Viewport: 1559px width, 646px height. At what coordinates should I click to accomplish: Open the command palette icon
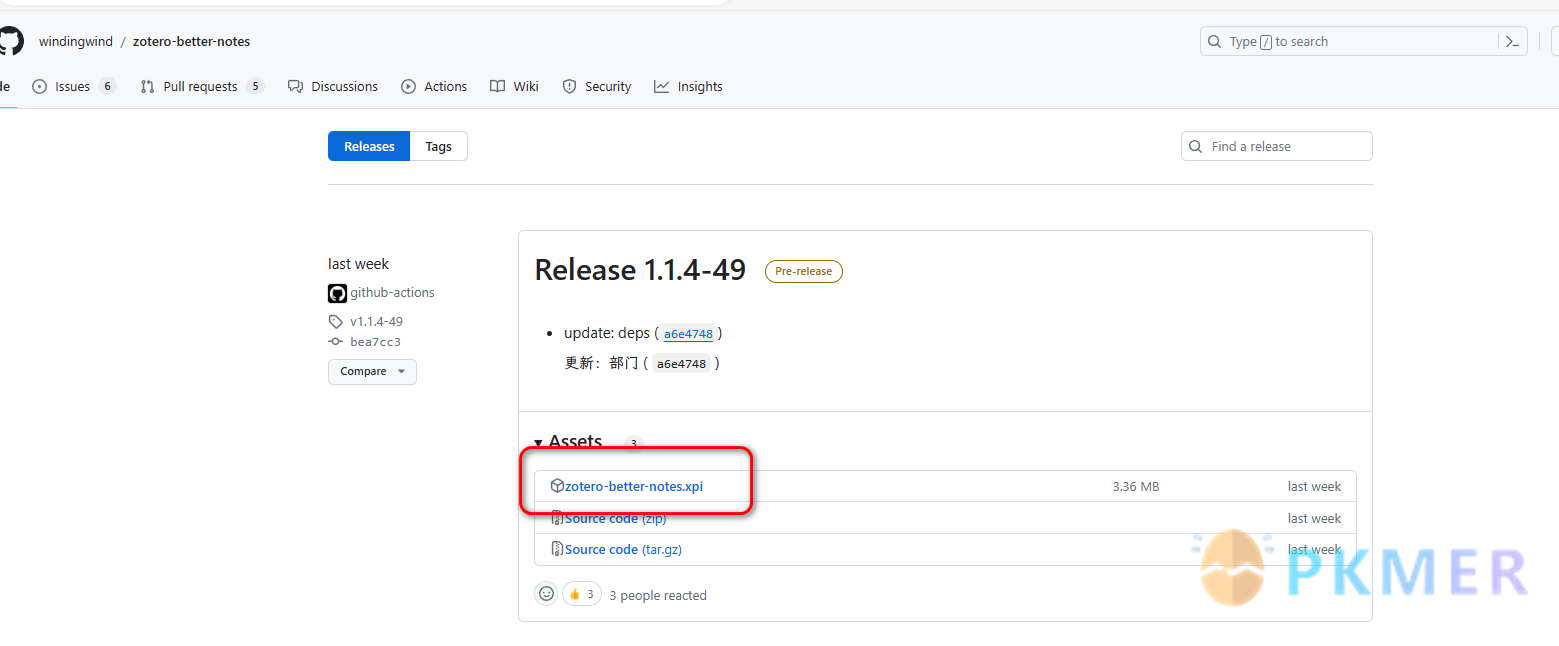click(1513, 41)
